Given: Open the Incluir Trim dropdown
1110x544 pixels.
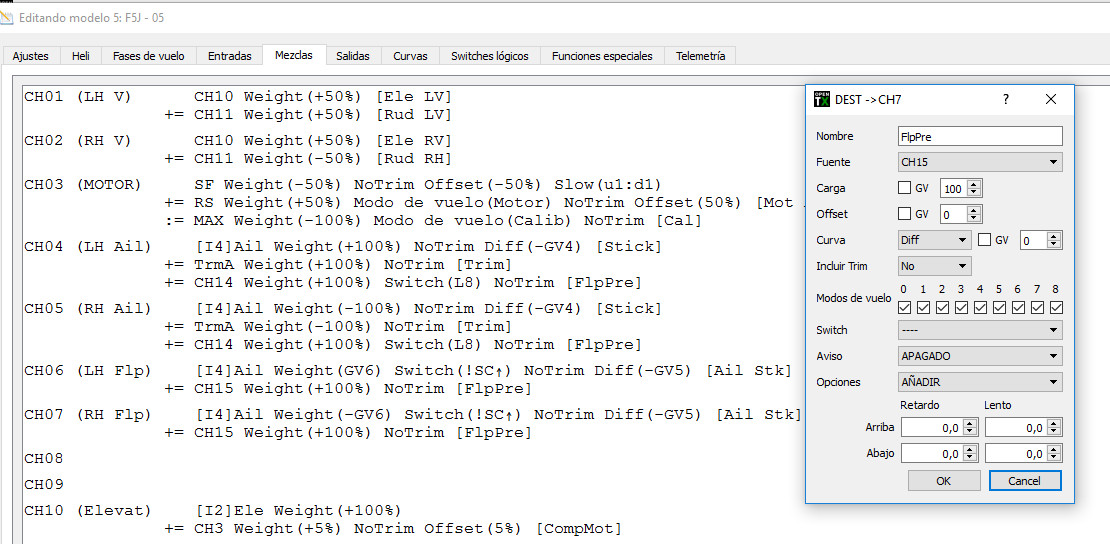Looking at the screenshot, I should click(934, 266).
